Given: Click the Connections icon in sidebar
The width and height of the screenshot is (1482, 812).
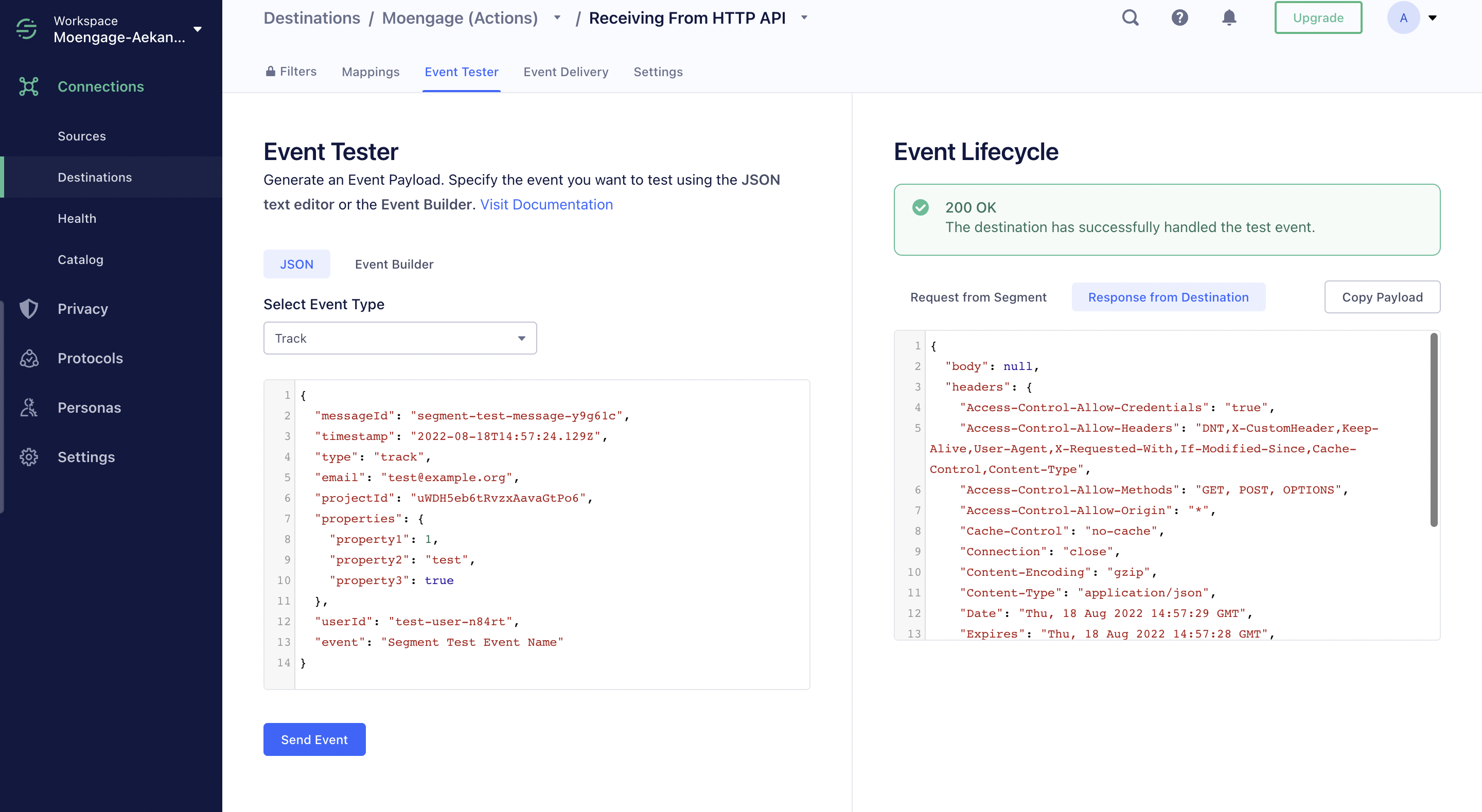Looking at the screenshot, I should pyautogui.click(x=29, y=86).
